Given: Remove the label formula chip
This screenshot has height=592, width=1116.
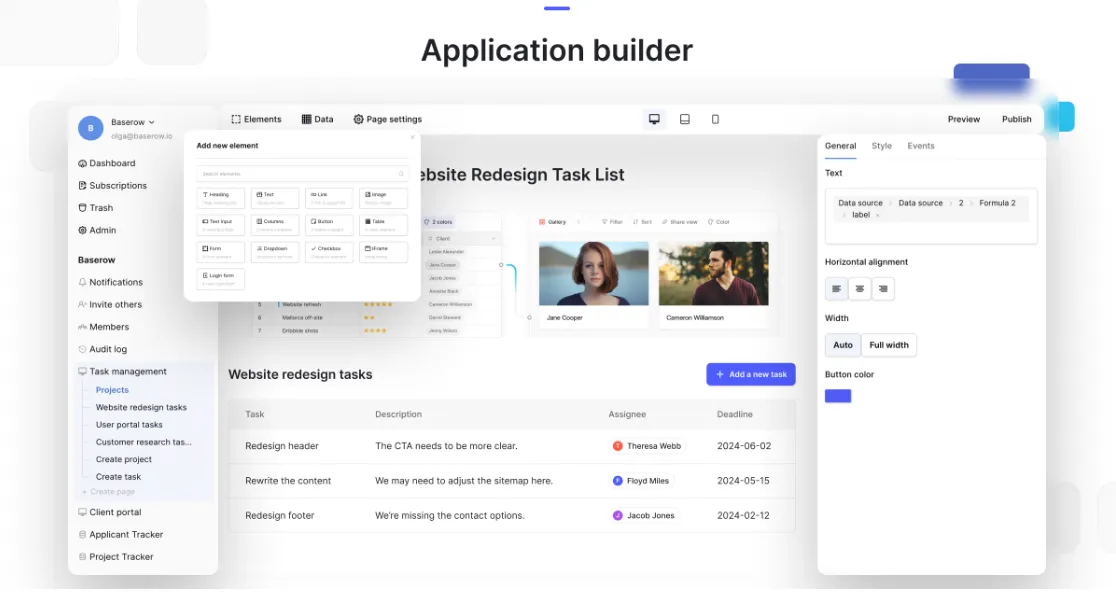Looking at the screenshot, I should click(x=878, y=216).
